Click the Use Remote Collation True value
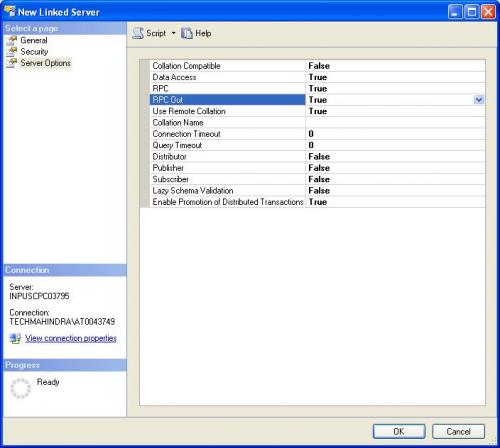This screenshot has width=500, height=448. 318,111
